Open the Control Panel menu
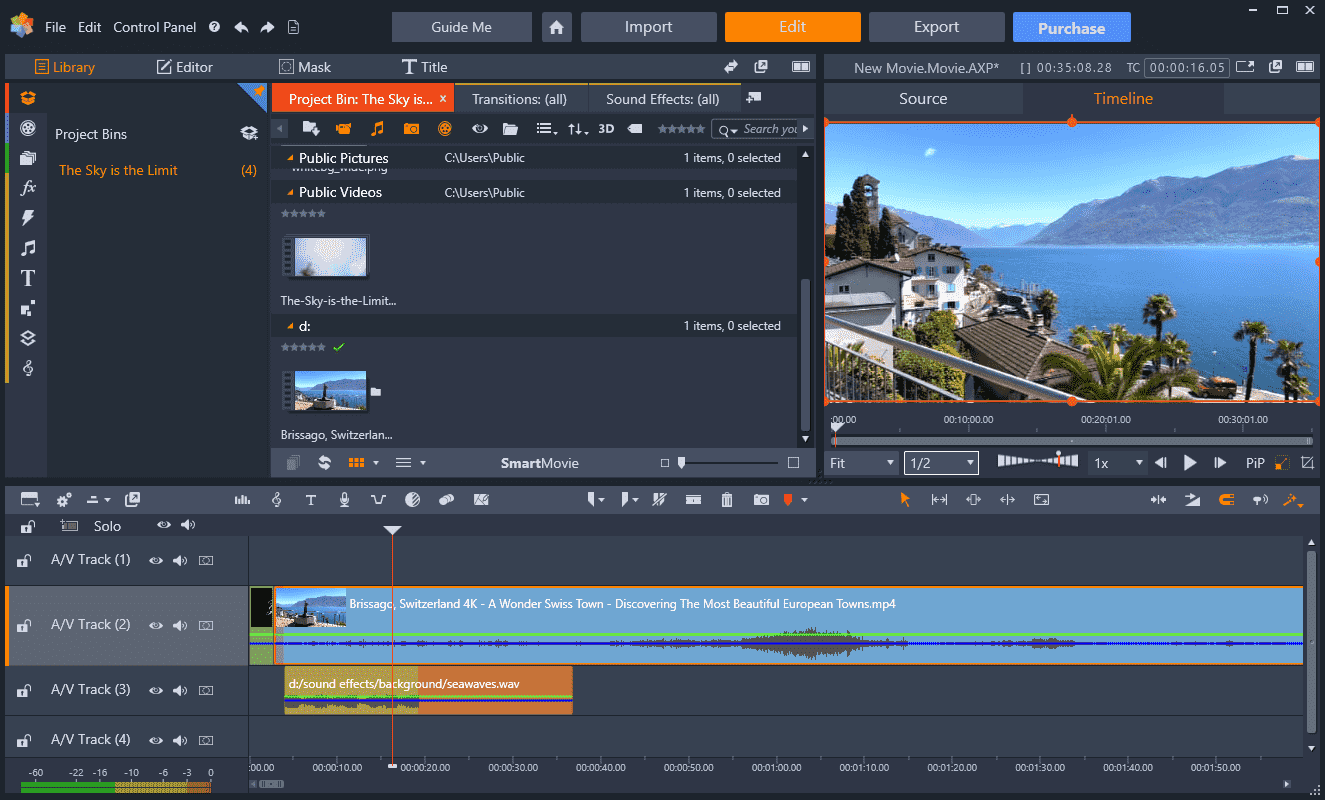This screenshot has width=1325, height=800. [155, 27]
